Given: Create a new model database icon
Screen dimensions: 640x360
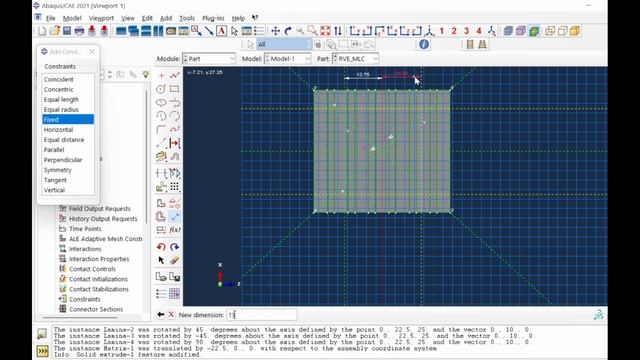Looking at the screenshot, I should point(42,31).
